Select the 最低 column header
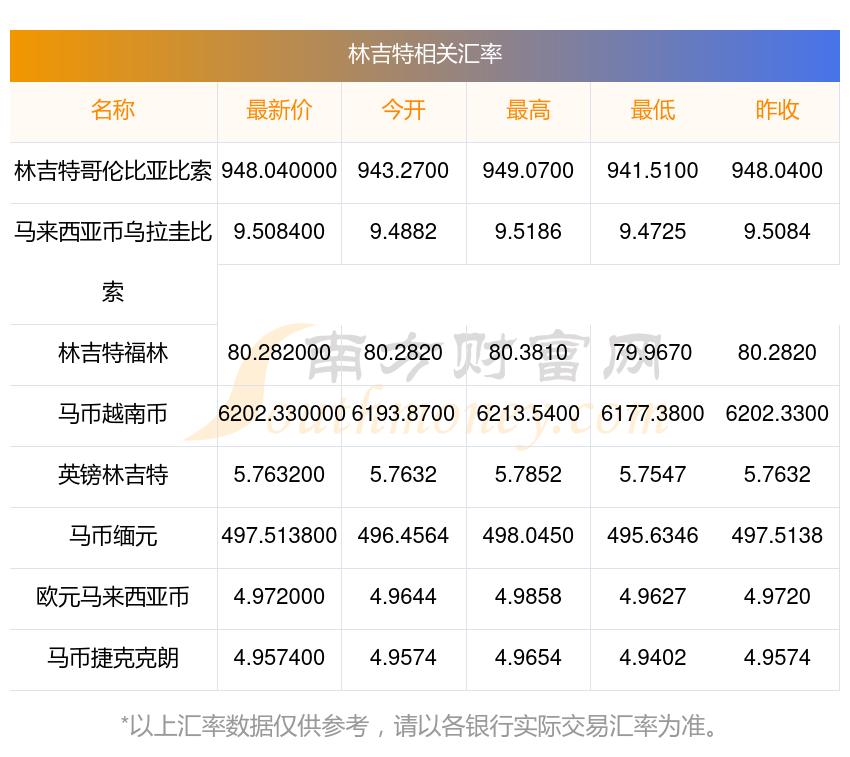850x757 pixels. [653, 110]
